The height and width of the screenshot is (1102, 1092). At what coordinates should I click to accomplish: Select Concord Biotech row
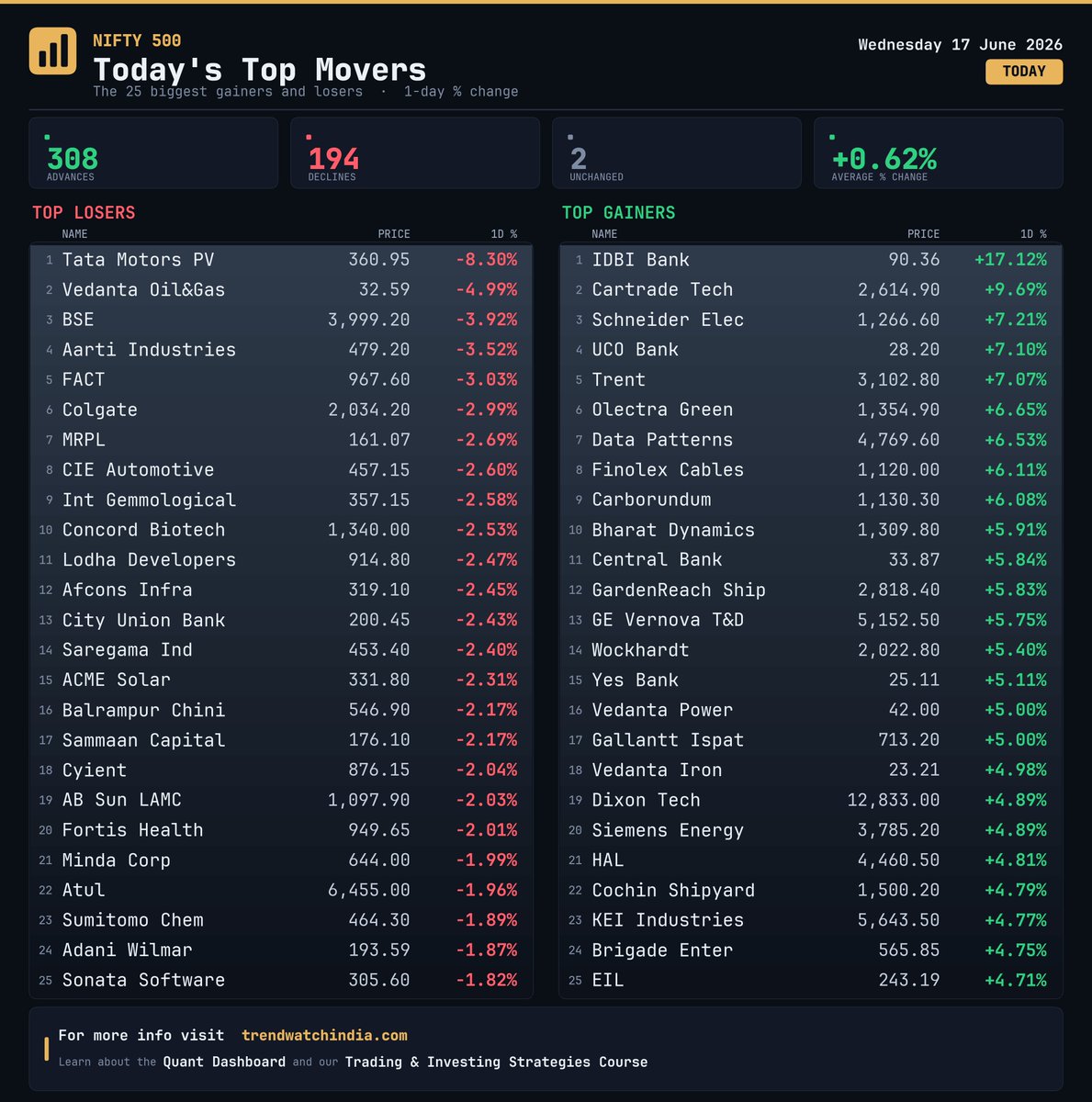(281, 530)
